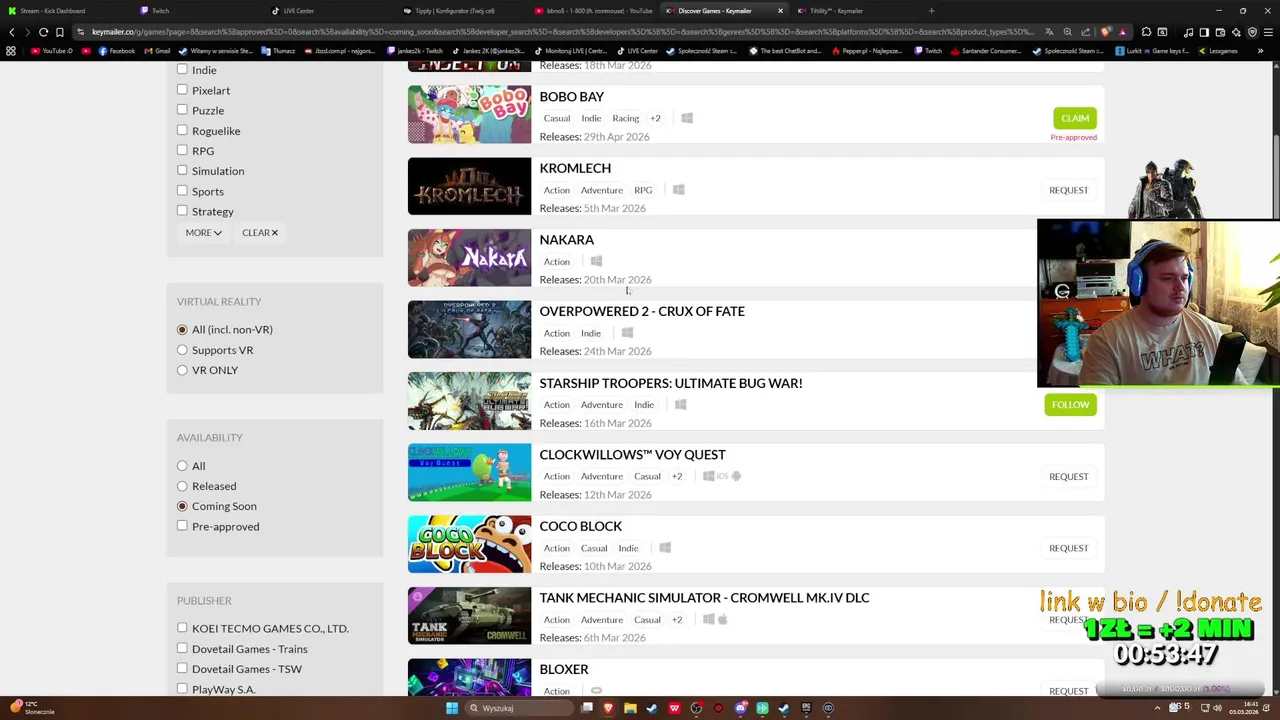This screenshot has height=720, width=1280.
Task: Click Windows platform icon for KROMLECH
Action: (679, 190)
